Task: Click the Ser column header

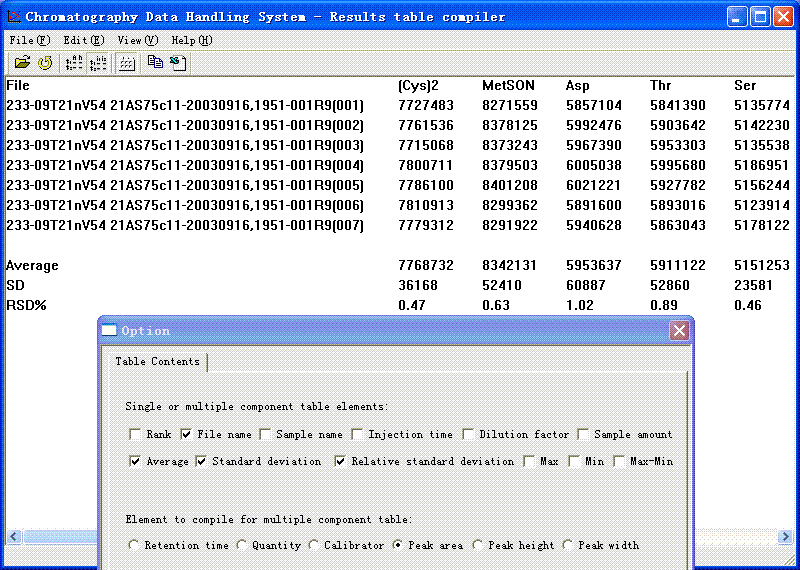Action: tap(745, 86)
